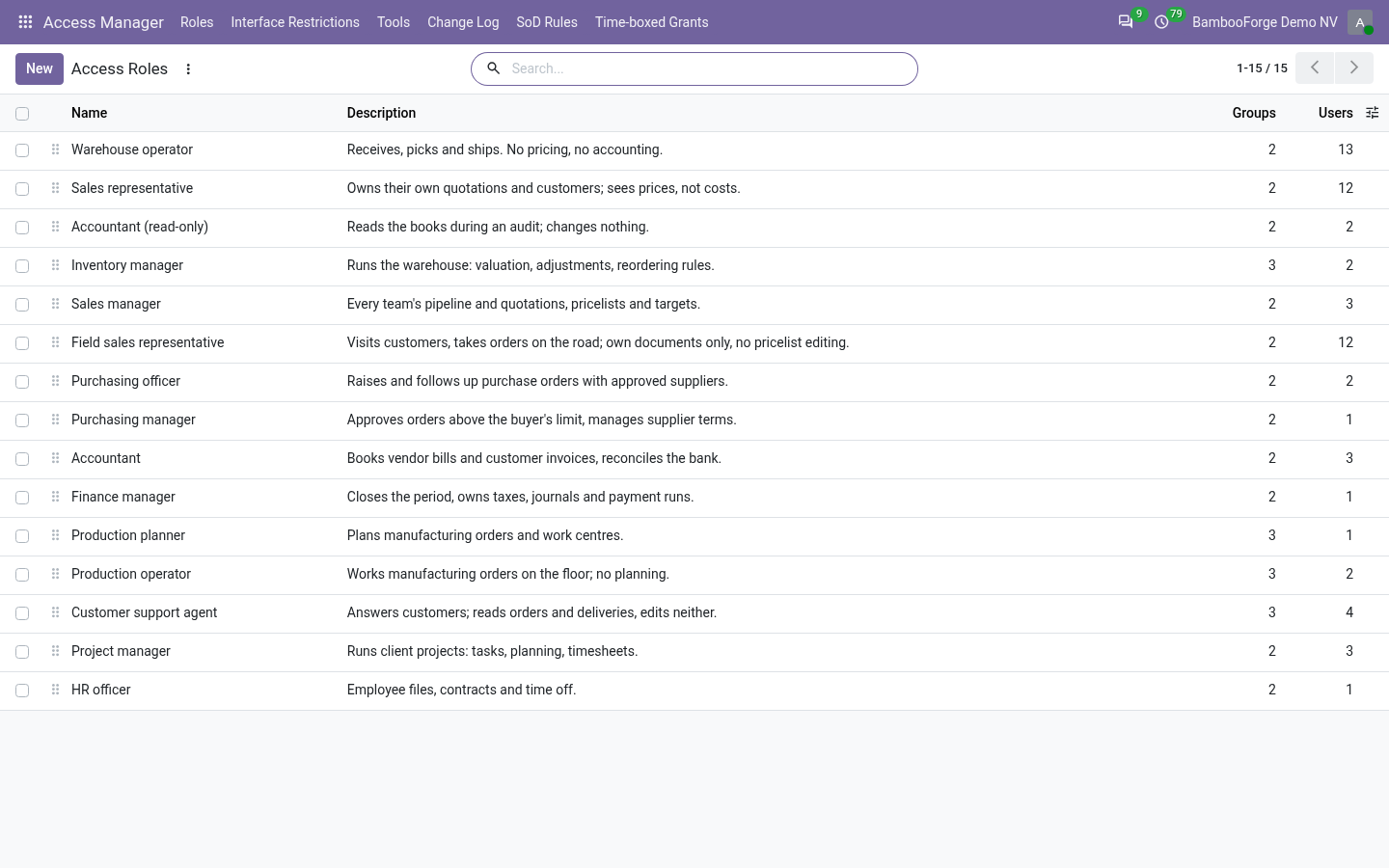Image resolution: width=1389 pixels, height=868 pixels.
Task: Click 'Closes the period, owns taxes' description
Action: click(x=521, y=497)
